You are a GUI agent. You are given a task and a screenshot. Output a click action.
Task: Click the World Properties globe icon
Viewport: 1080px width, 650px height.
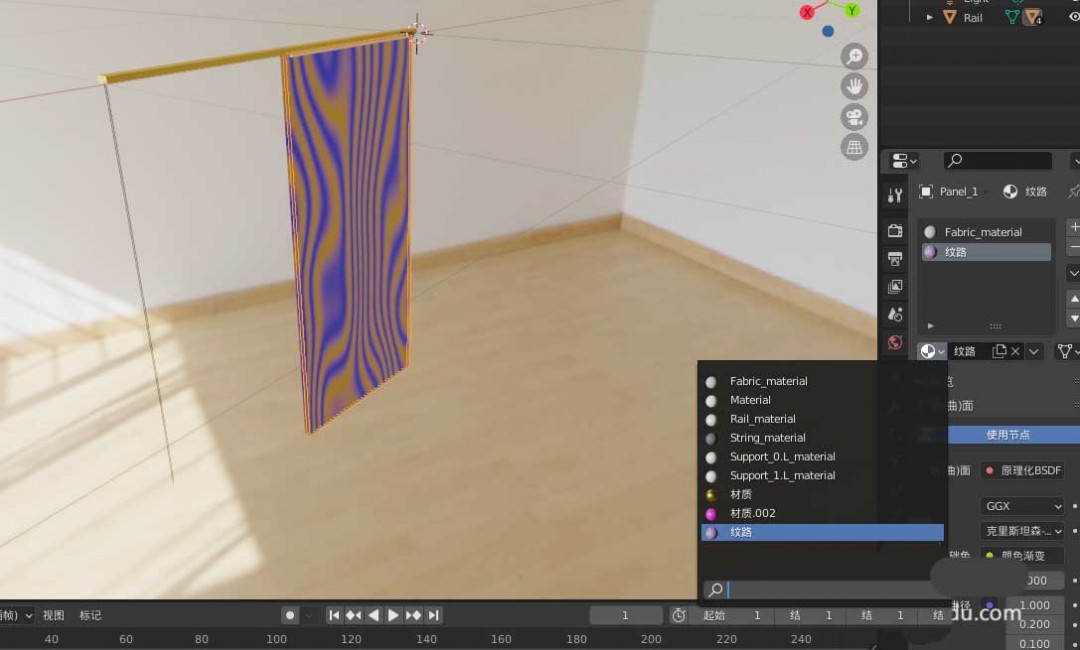[895, 342]
